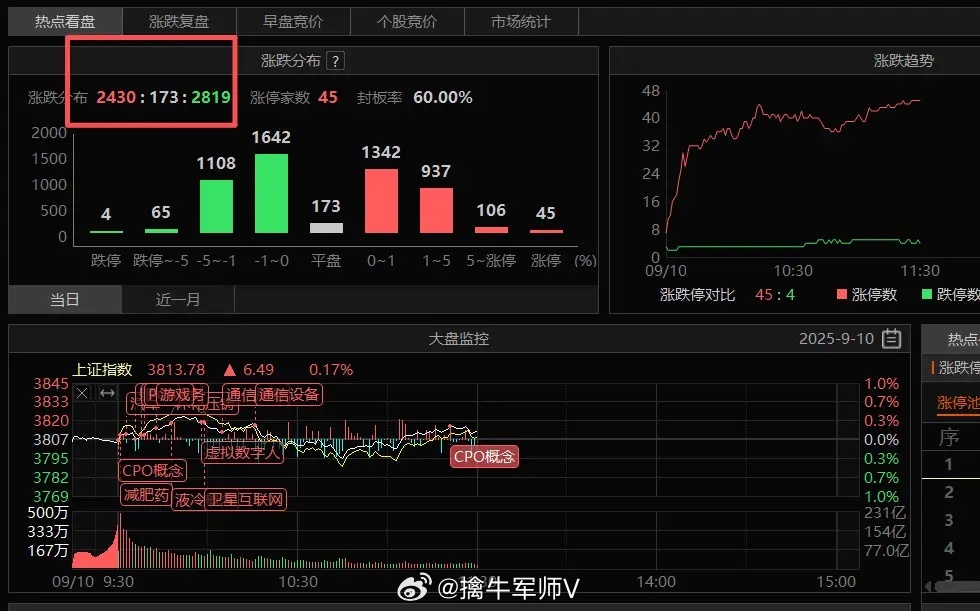
Task: Click the highlighted CPO概念 tag near 11:30
Action: [484, 457]
